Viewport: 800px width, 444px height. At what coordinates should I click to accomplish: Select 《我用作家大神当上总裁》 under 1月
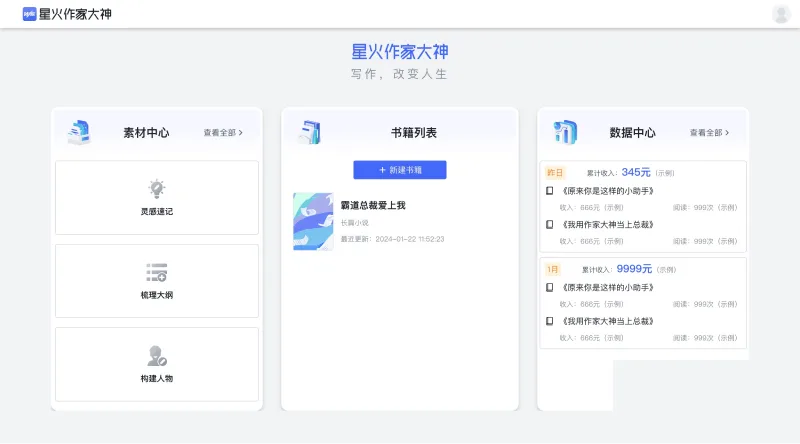point(608,321)
